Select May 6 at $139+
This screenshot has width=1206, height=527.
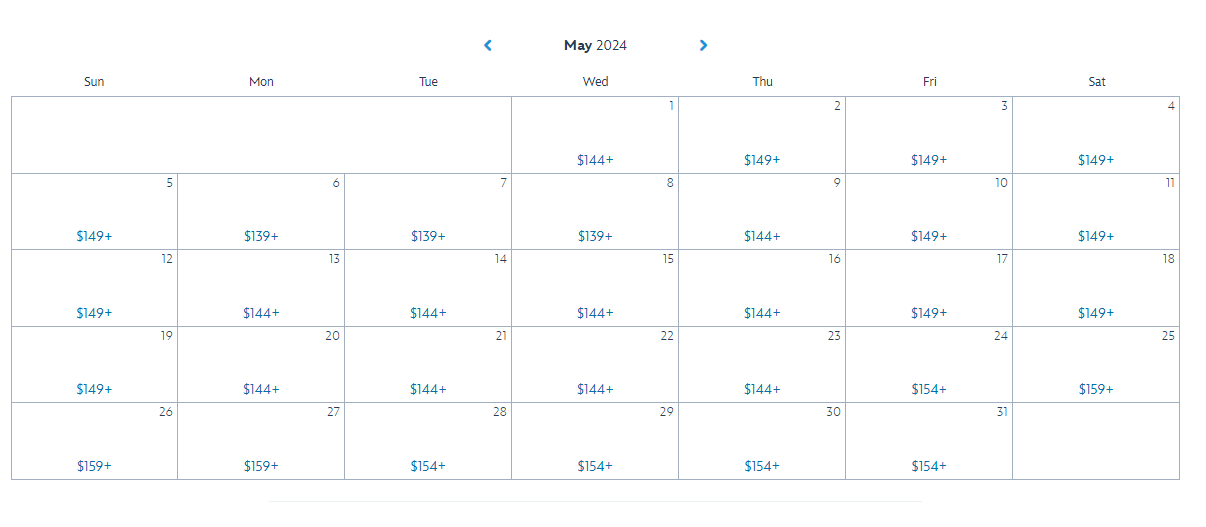point(261,237)
